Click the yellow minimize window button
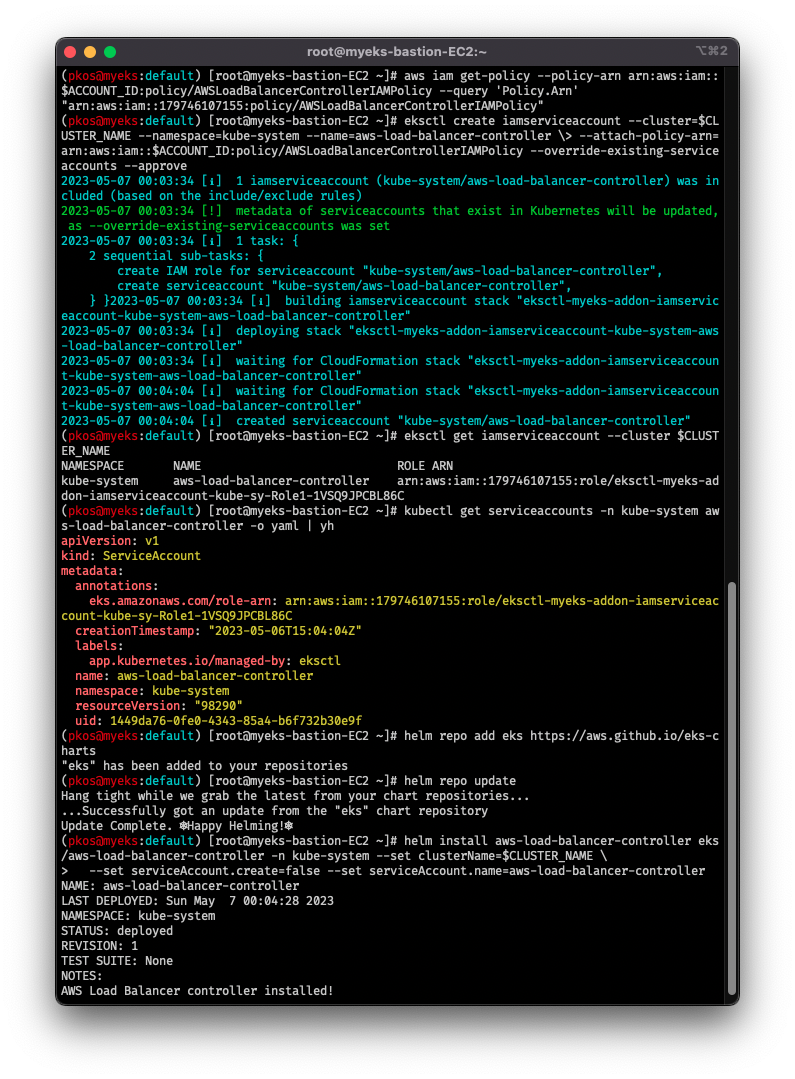 (89, 52)
